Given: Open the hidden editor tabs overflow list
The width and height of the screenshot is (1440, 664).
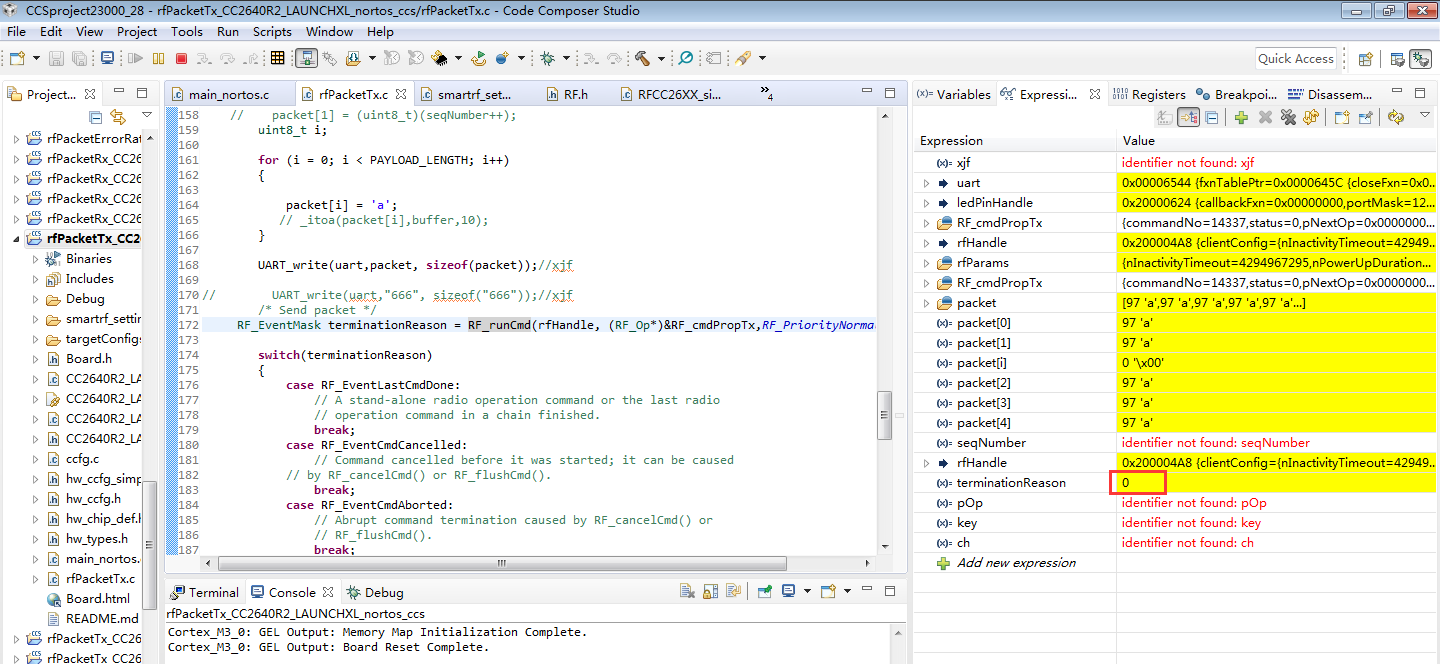Looking at the screenshot, I should 767,95.
